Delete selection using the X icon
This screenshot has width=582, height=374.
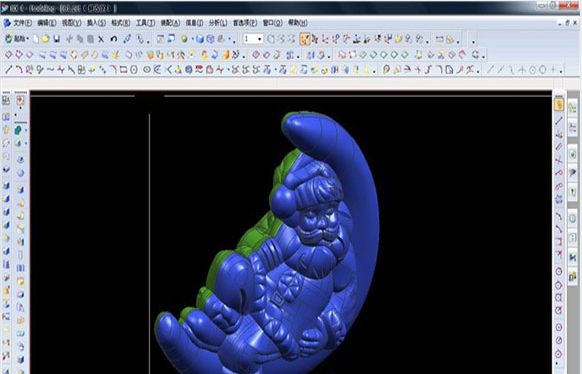101,39
